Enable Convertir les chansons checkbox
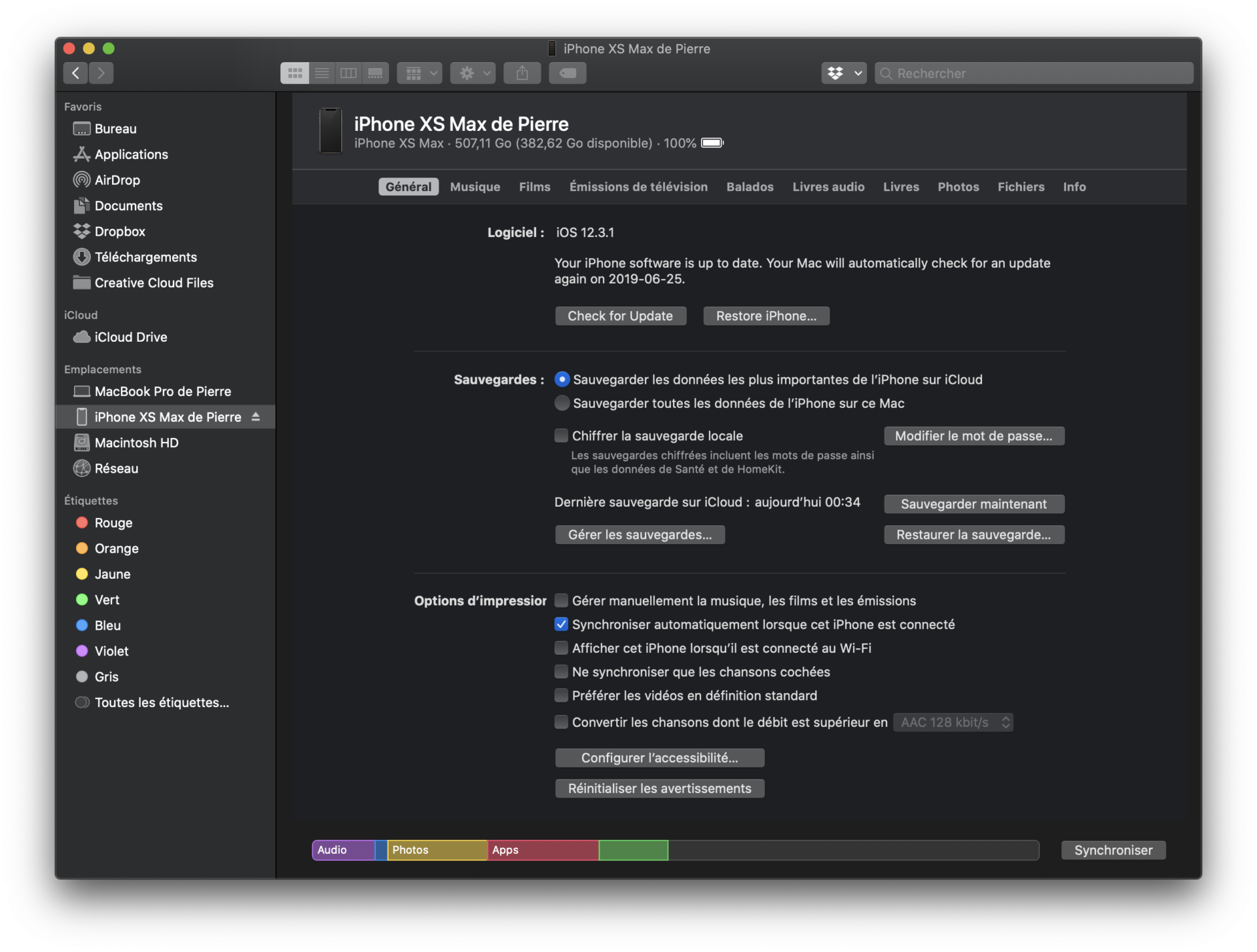 pos(561,722)
